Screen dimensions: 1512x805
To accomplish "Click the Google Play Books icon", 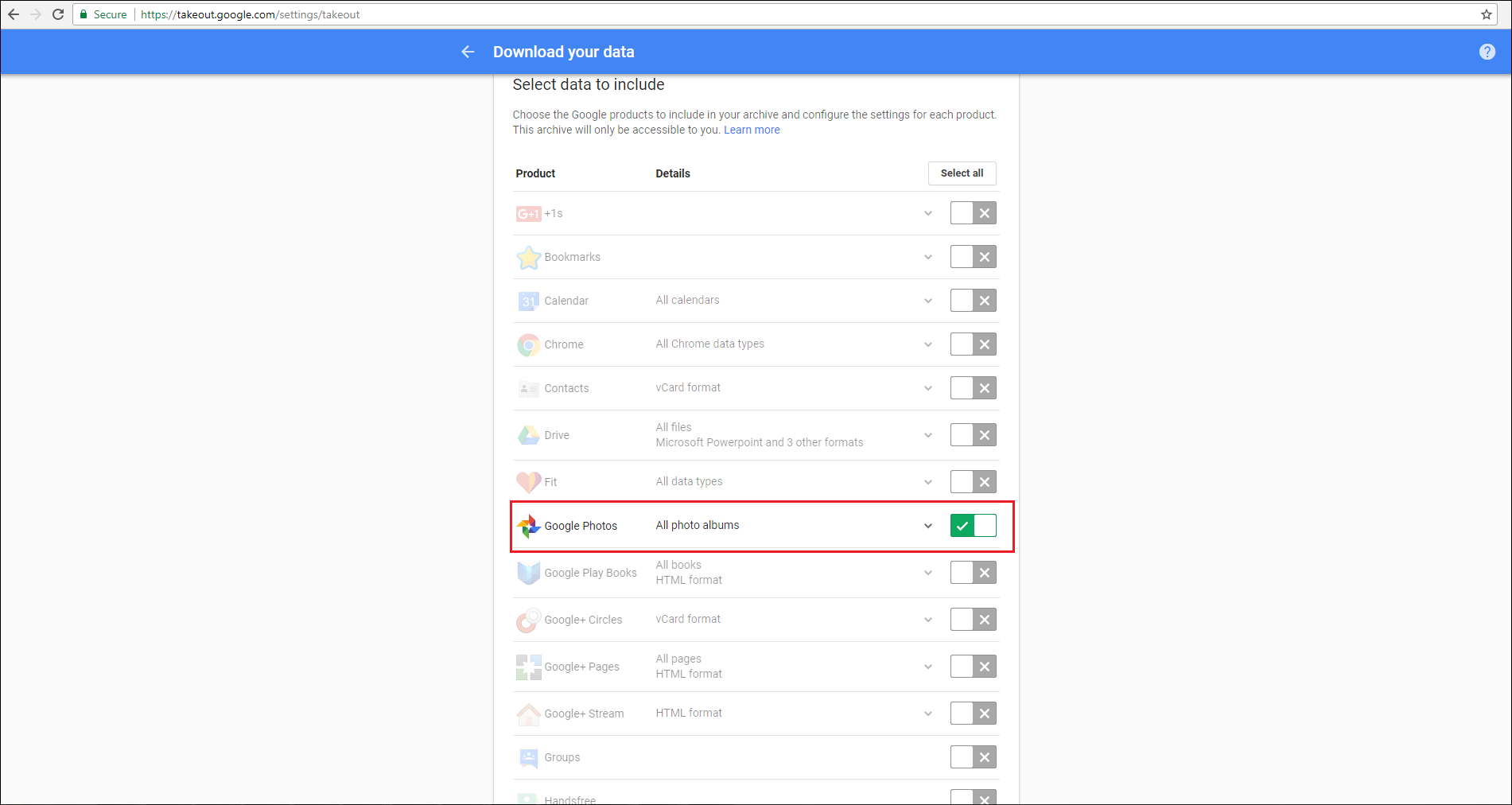I will [528, 573].
